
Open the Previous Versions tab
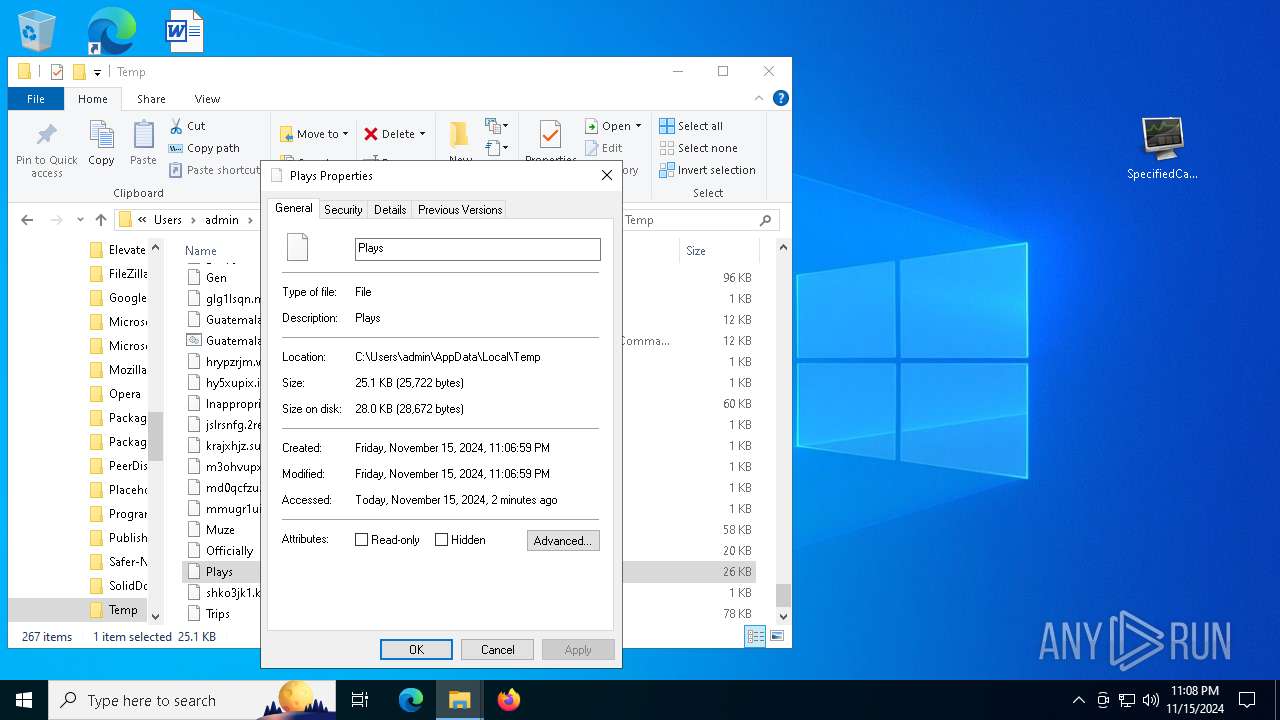tap(460, 210)
